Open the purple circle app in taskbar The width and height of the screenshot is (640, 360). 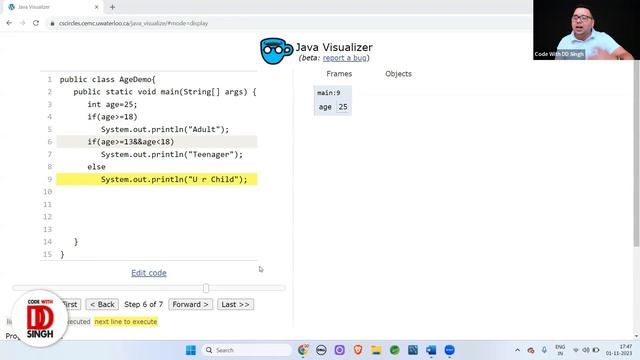coord(340,350)
